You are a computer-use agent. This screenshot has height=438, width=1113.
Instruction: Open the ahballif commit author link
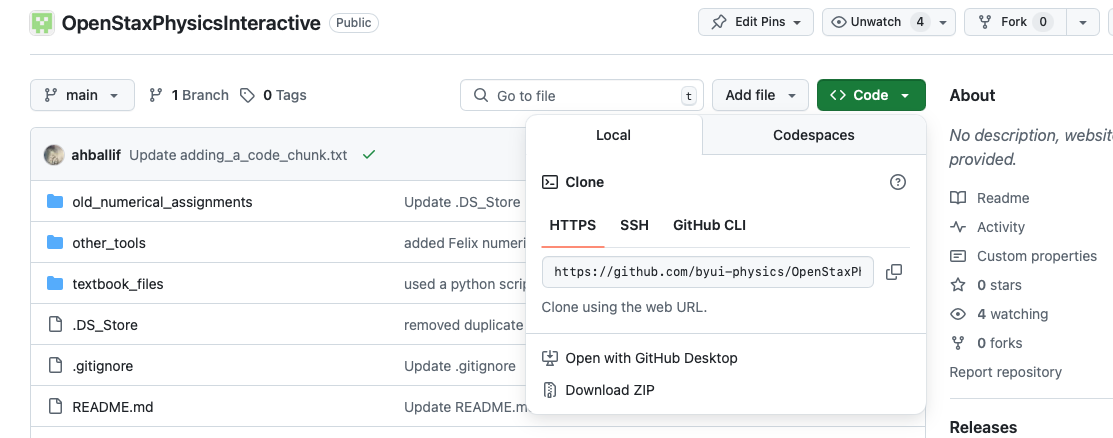tap(97, 155)
